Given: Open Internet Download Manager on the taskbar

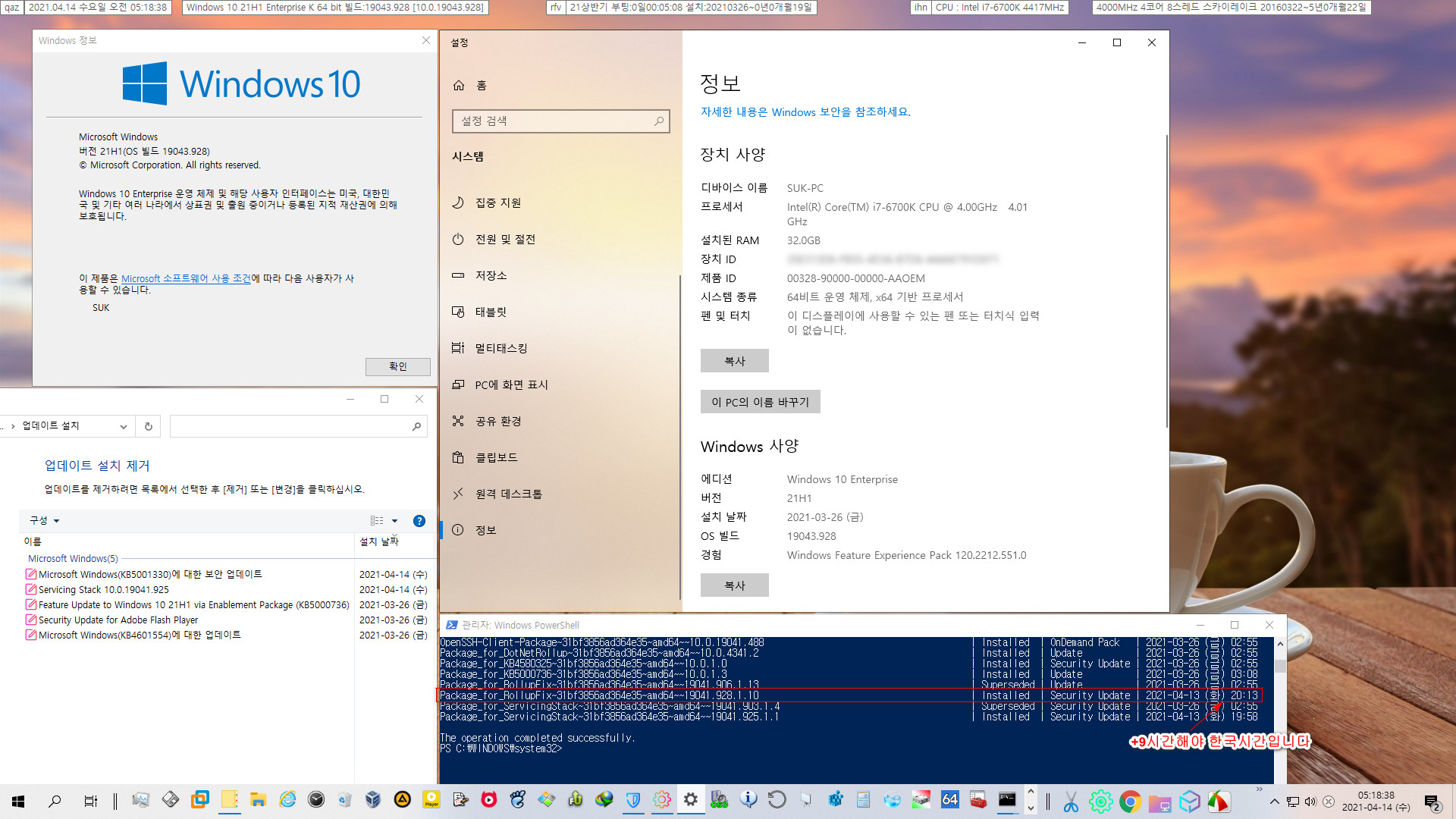Looking at the screenshot, I should pyautogui.click(x=604, y=799).
